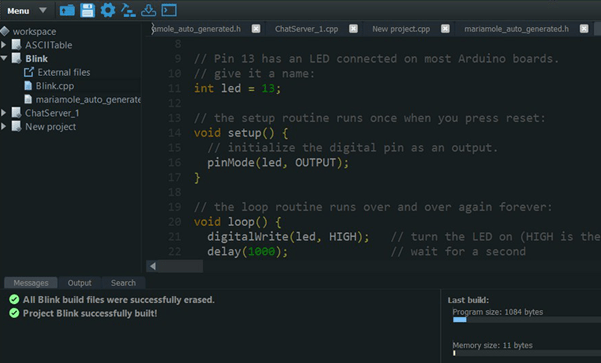
Task: Save file using the floppy disk icon
Action: 87,10
